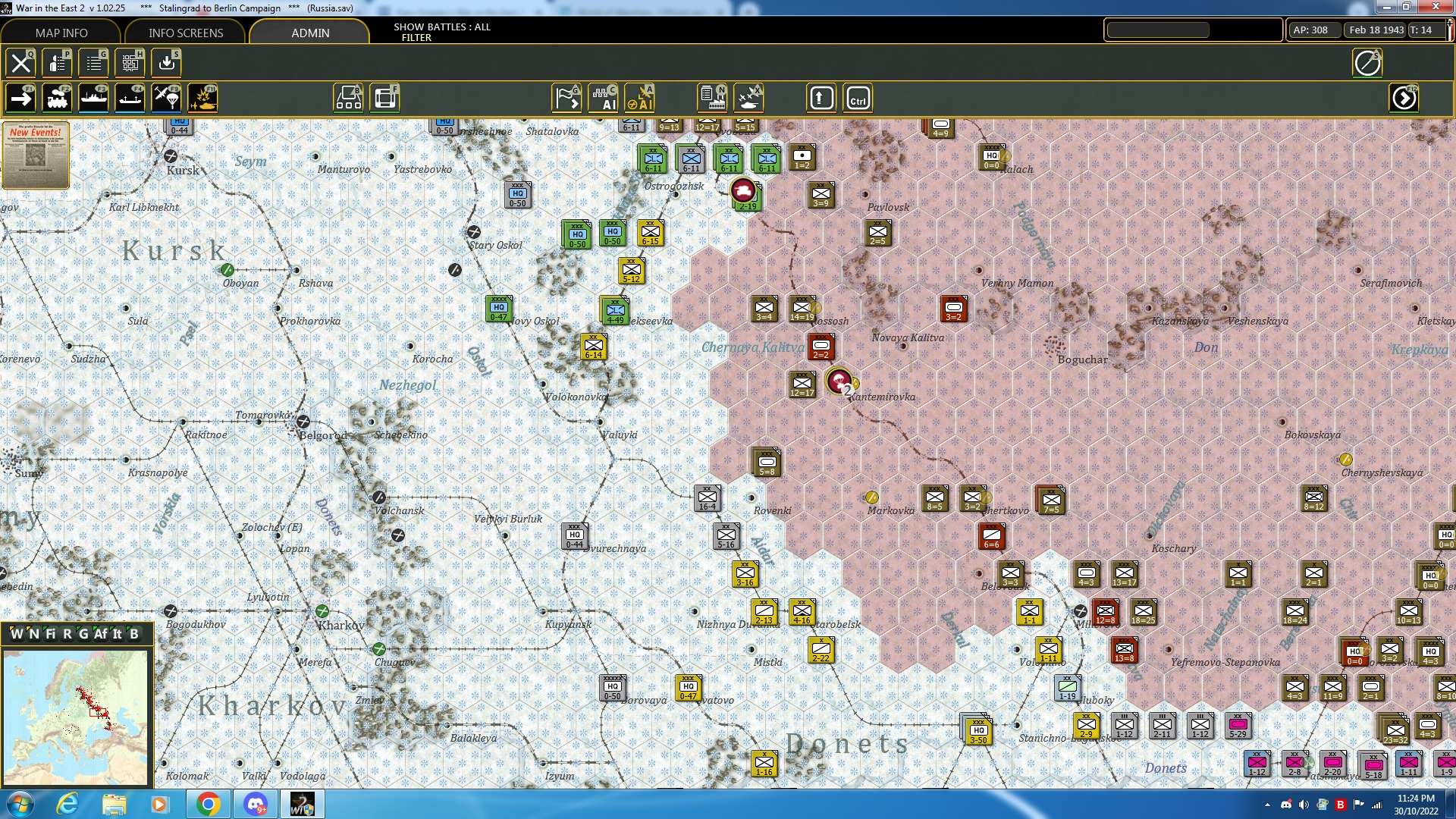Viewport: 1456px width, 819px height.
Task: Select the movement mode F1 icon
Action: 20,97
